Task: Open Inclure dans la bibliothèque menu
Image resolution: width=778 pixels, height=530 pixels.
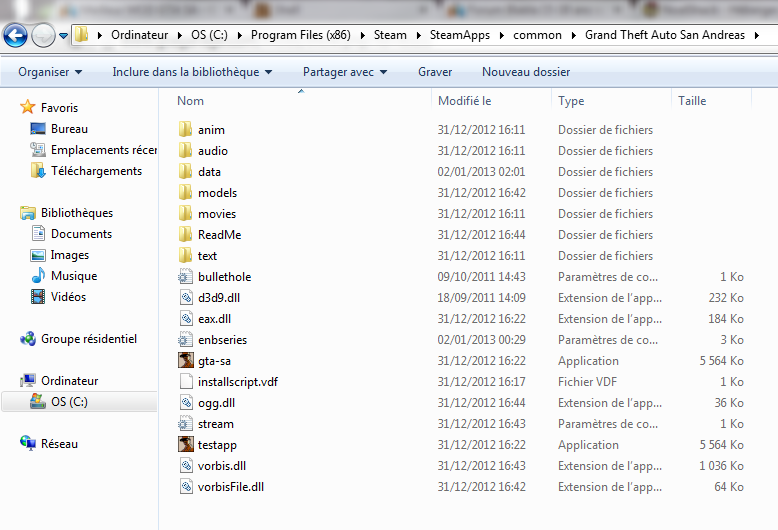Action: click(192, 72)
